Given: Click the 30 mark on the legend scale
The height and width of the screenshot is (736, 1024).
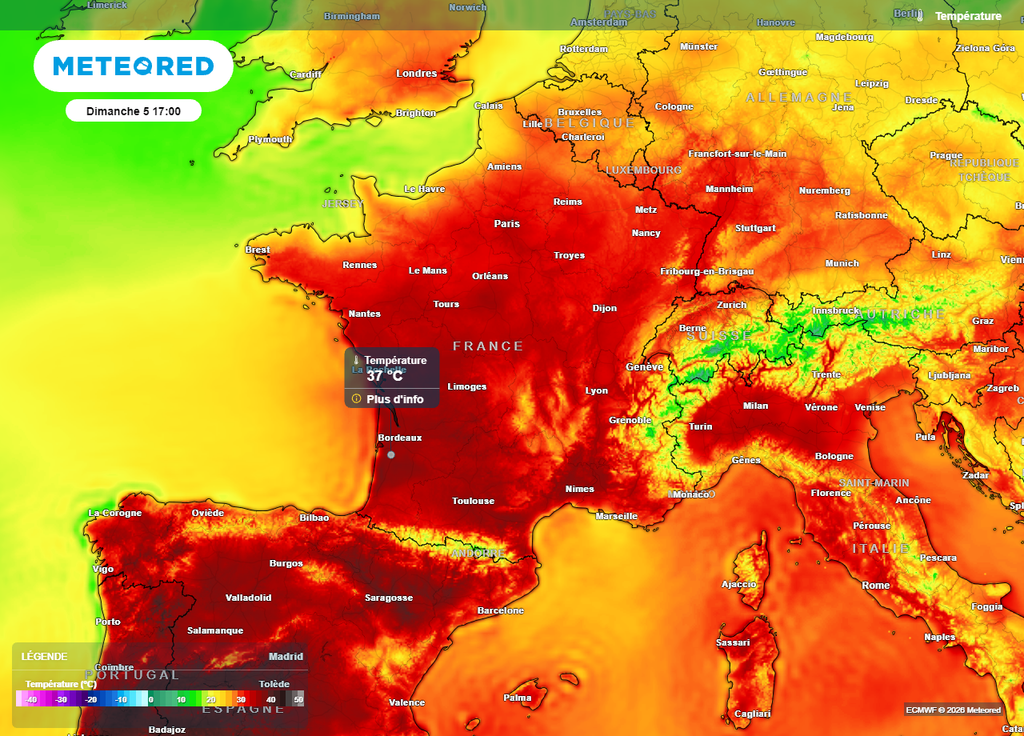Looking at the screenshot, I should coord(240,699).
